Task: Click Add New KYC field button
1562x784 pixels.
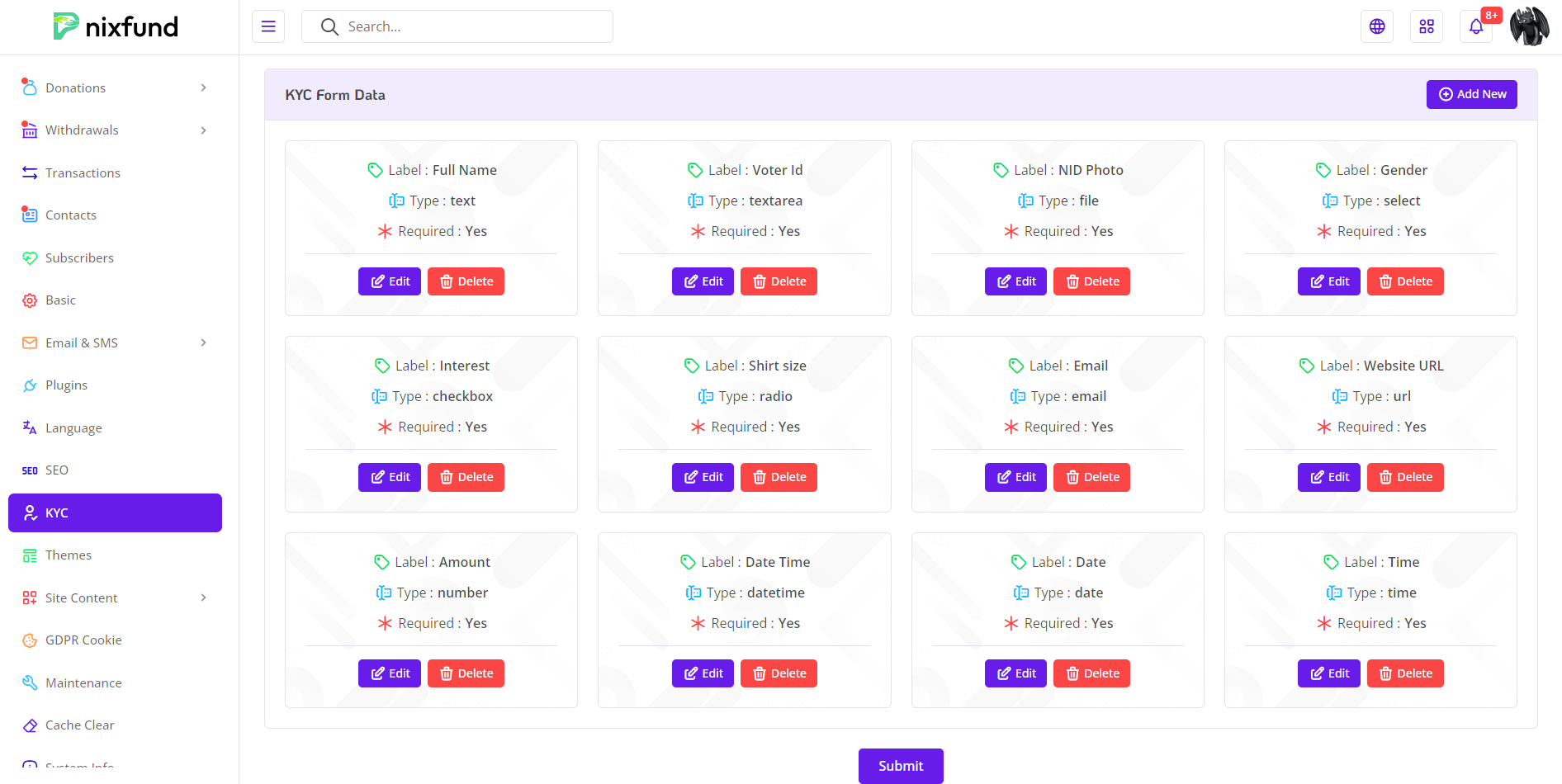Action: 1471,94
